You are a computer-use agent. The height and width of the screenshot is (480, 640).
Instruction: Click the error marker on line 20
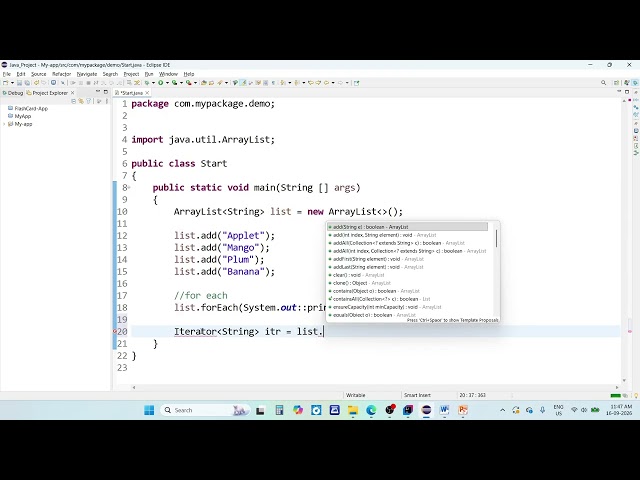pos(115,331)
